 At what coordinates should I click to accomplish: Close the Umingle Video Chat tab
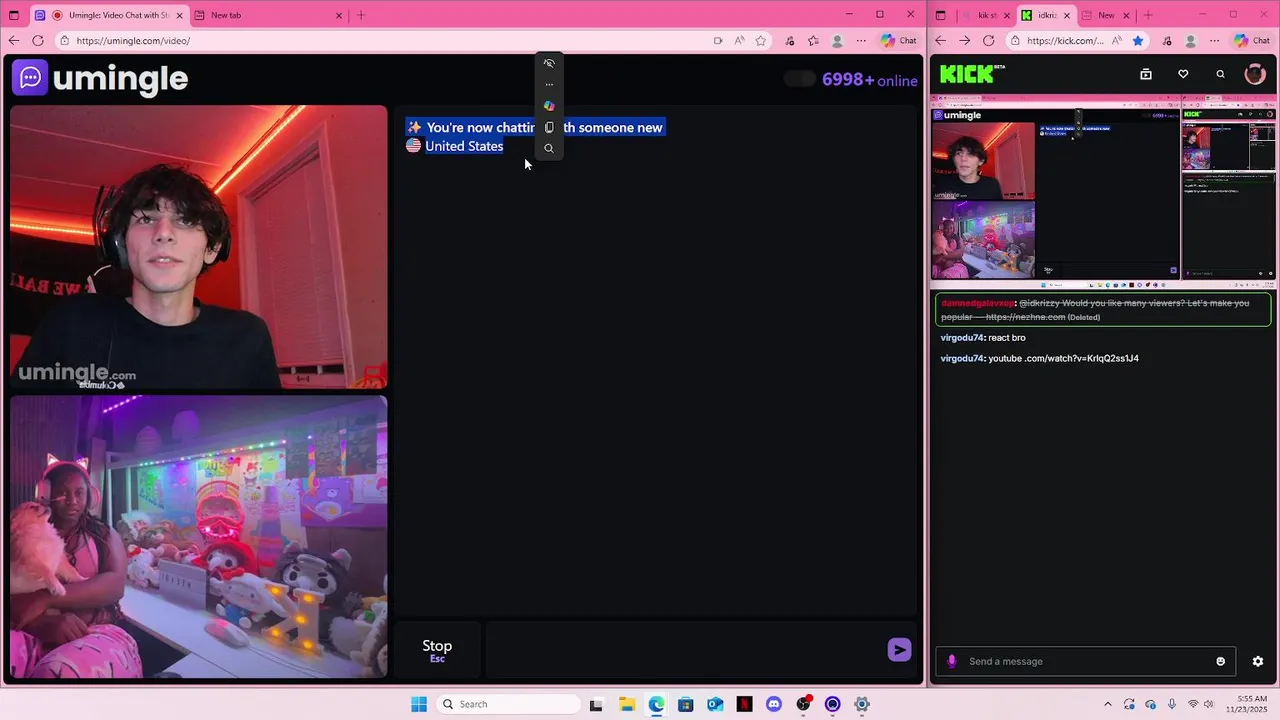pyautogui.click(x=179, y=15)
